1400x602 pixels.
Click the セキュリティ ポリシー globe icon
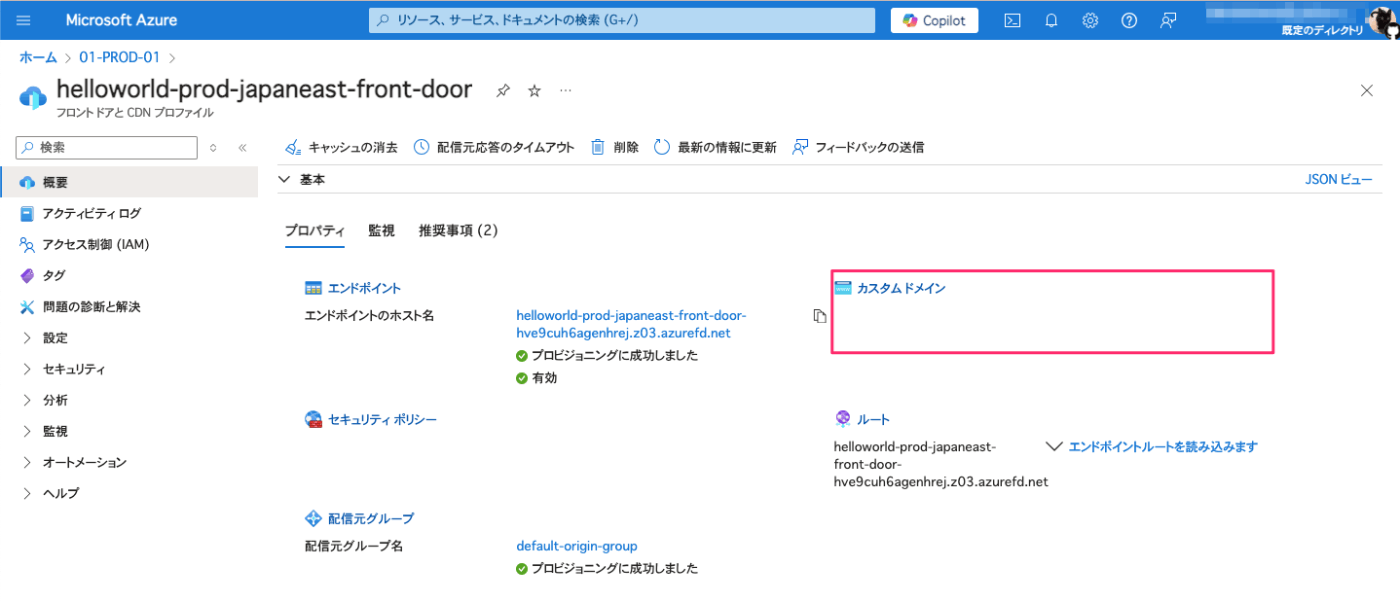click(x=313, y=419)
